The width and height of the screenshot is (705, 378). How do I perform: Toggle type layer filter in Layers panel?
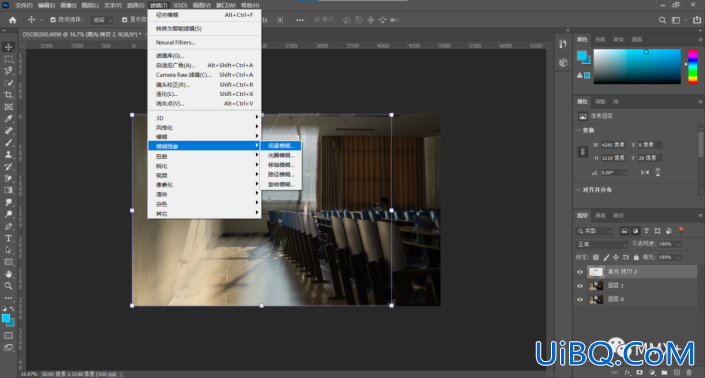[x=646, y=231]
